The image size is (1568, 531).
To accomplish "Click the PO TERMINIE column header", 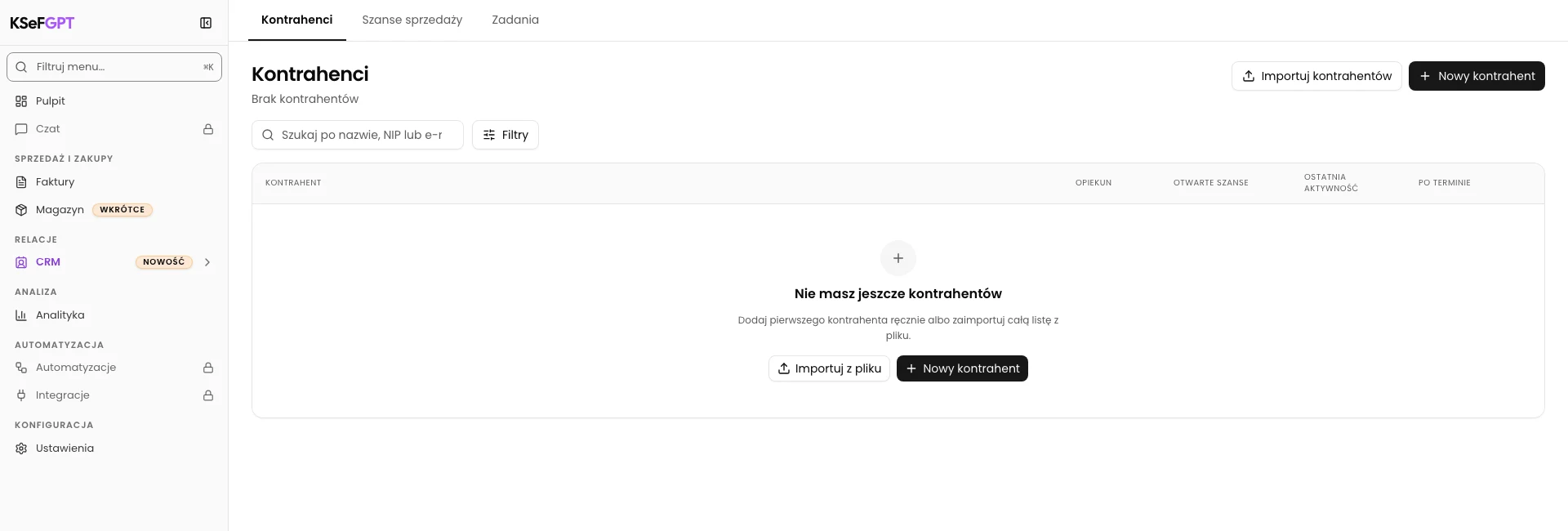I will pos(1444,183).
